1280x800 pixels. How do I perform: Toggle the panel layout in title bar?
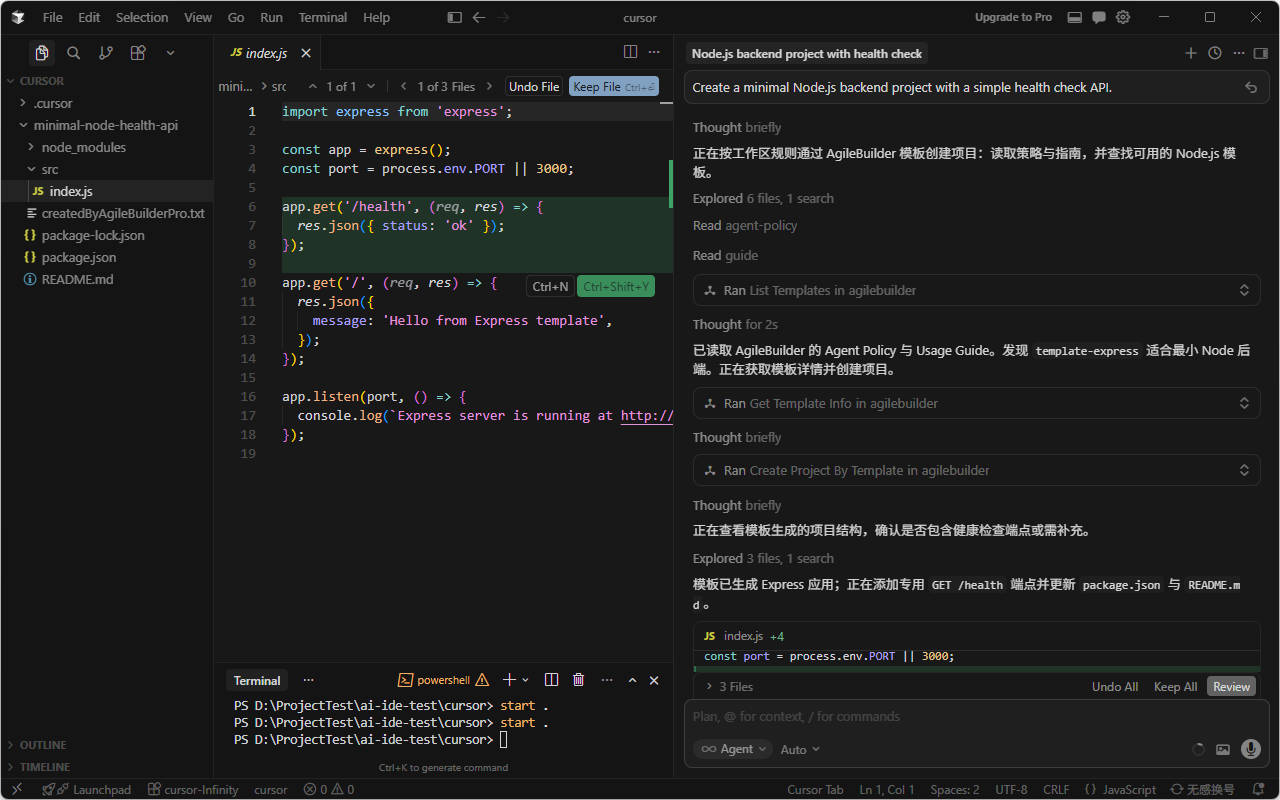point(1074,17)
